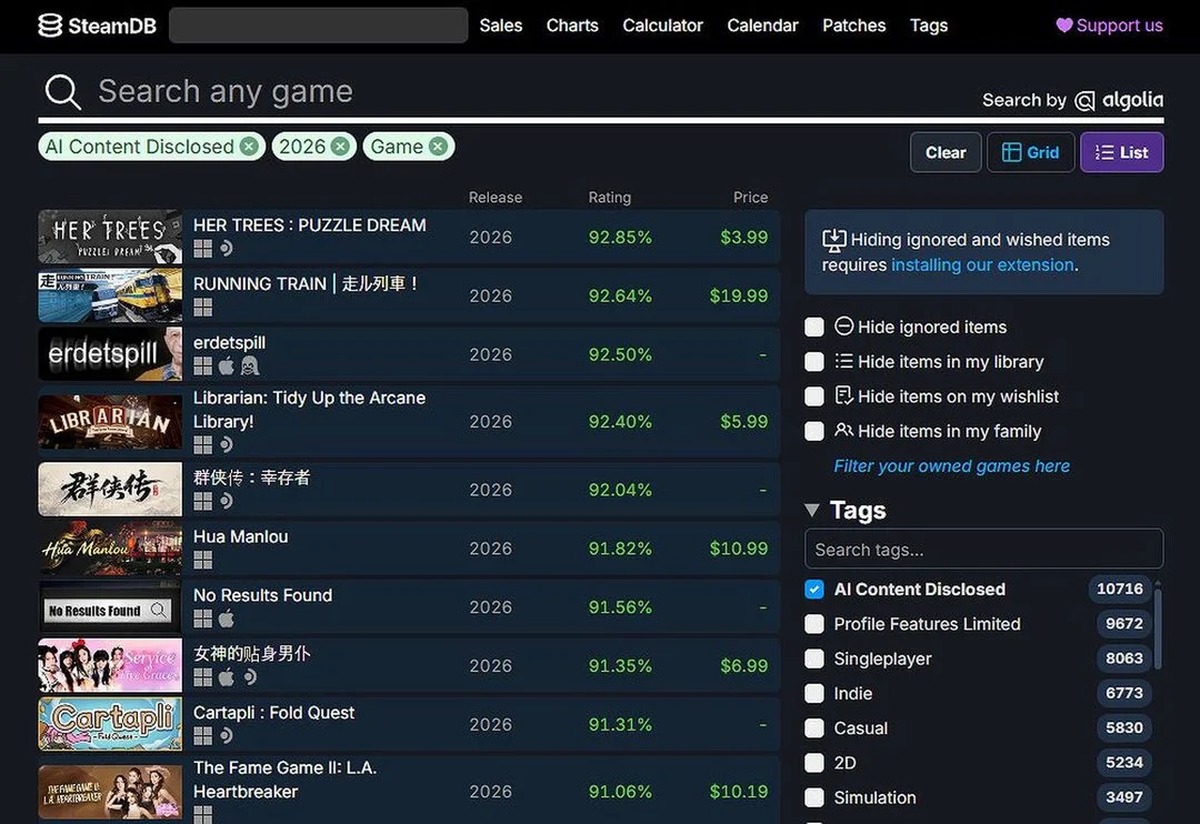Viewport: 1200px width, 824px height.
Task: Check the Profile Features Limited tag
Action: (815, 624)
